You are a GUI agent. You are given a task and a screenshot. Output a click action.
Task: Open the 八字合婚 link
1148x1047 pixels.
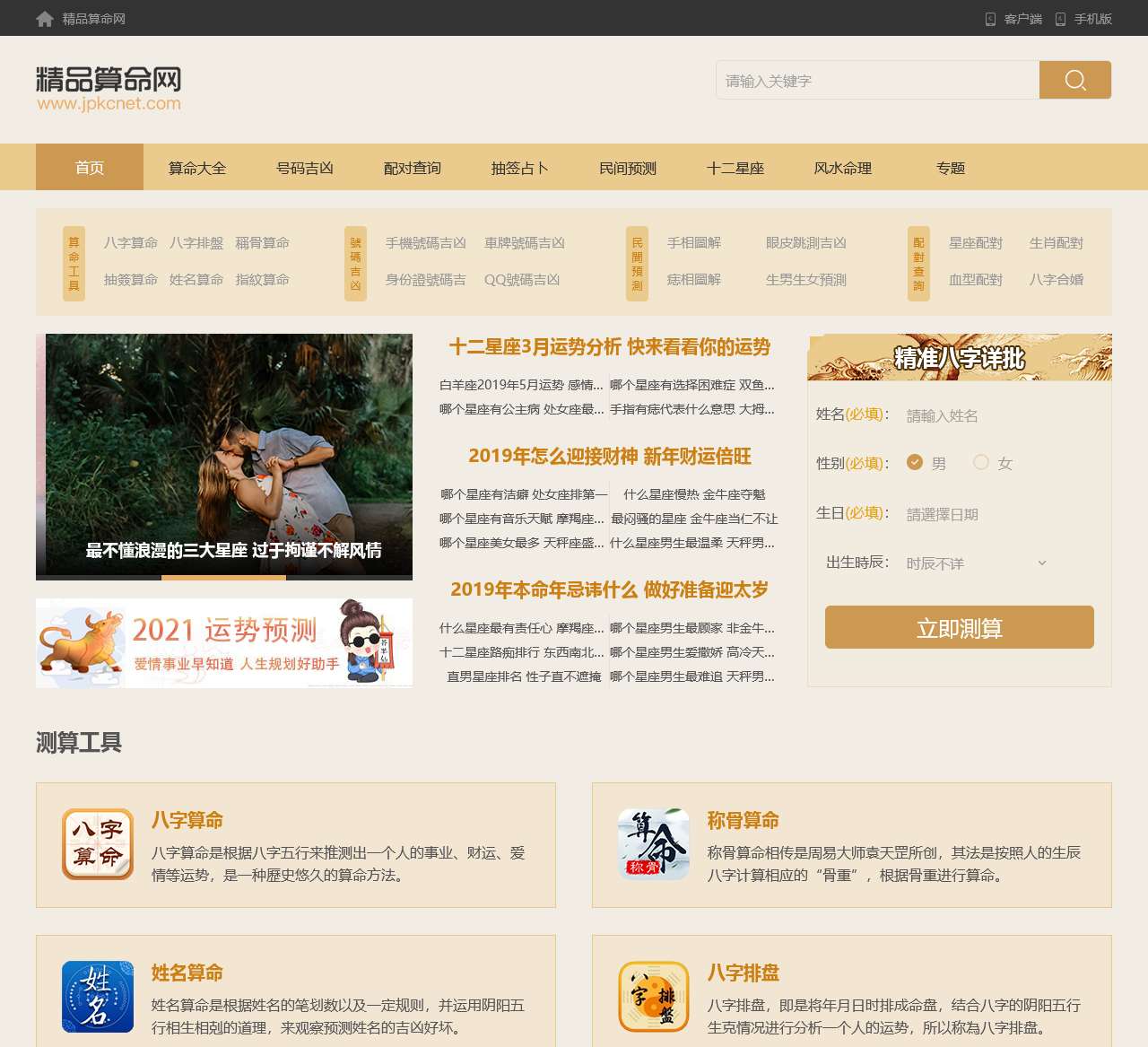1057,280
